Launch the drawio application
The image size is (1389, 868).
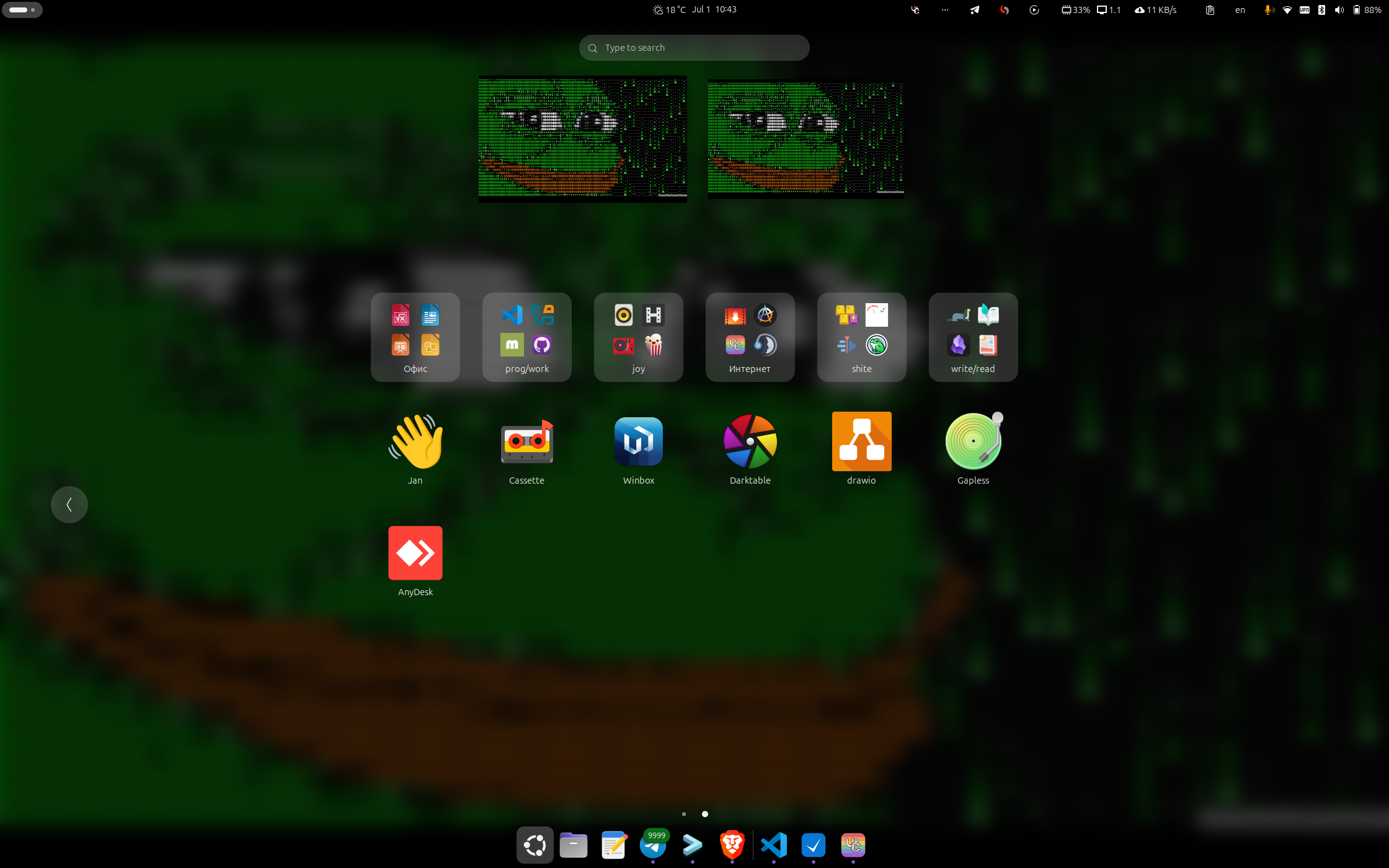click(861, 442)
